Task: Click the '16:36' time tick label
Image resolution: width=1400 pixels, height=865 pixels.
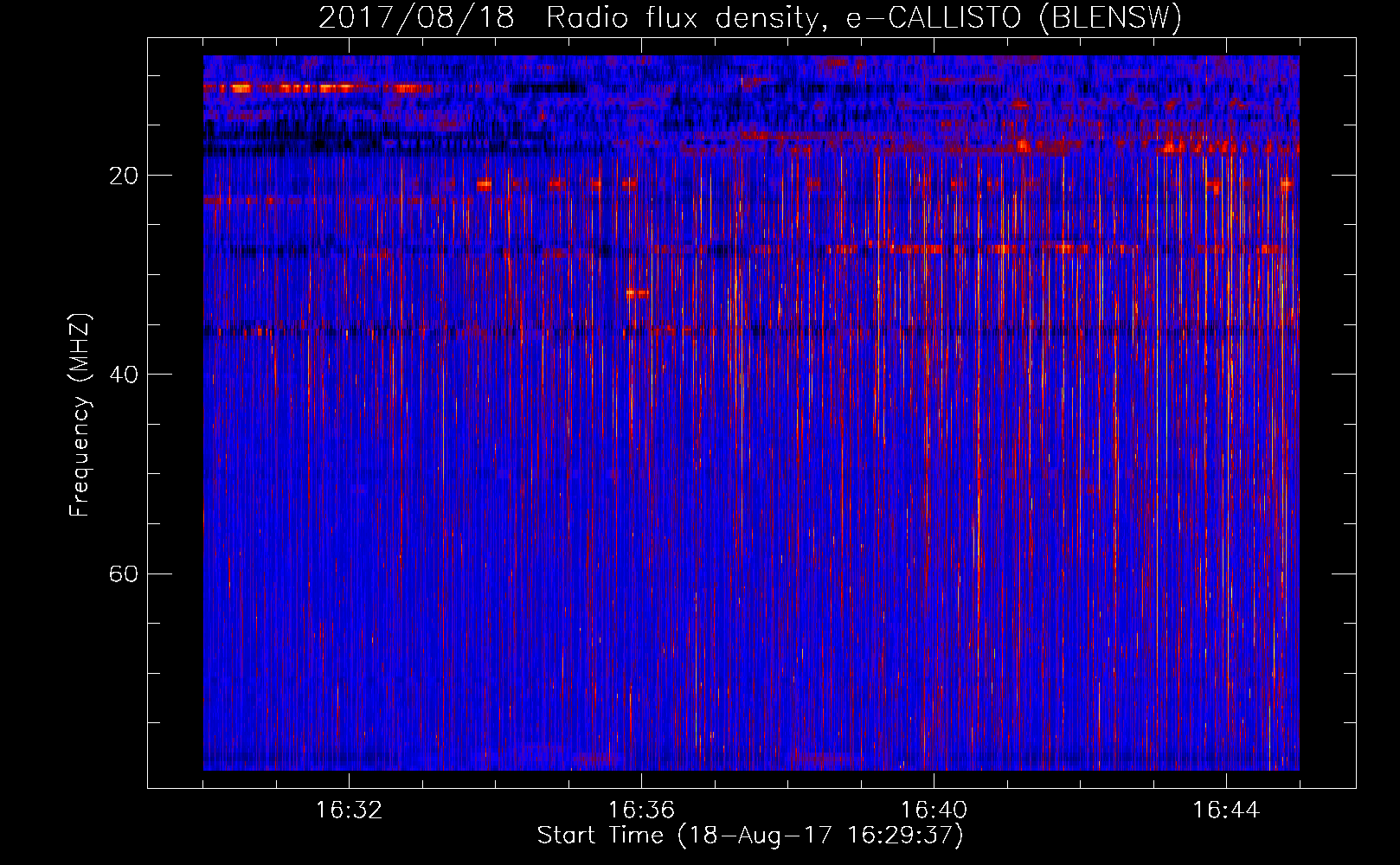Action: pyautogui.click(x=641, y=811)
